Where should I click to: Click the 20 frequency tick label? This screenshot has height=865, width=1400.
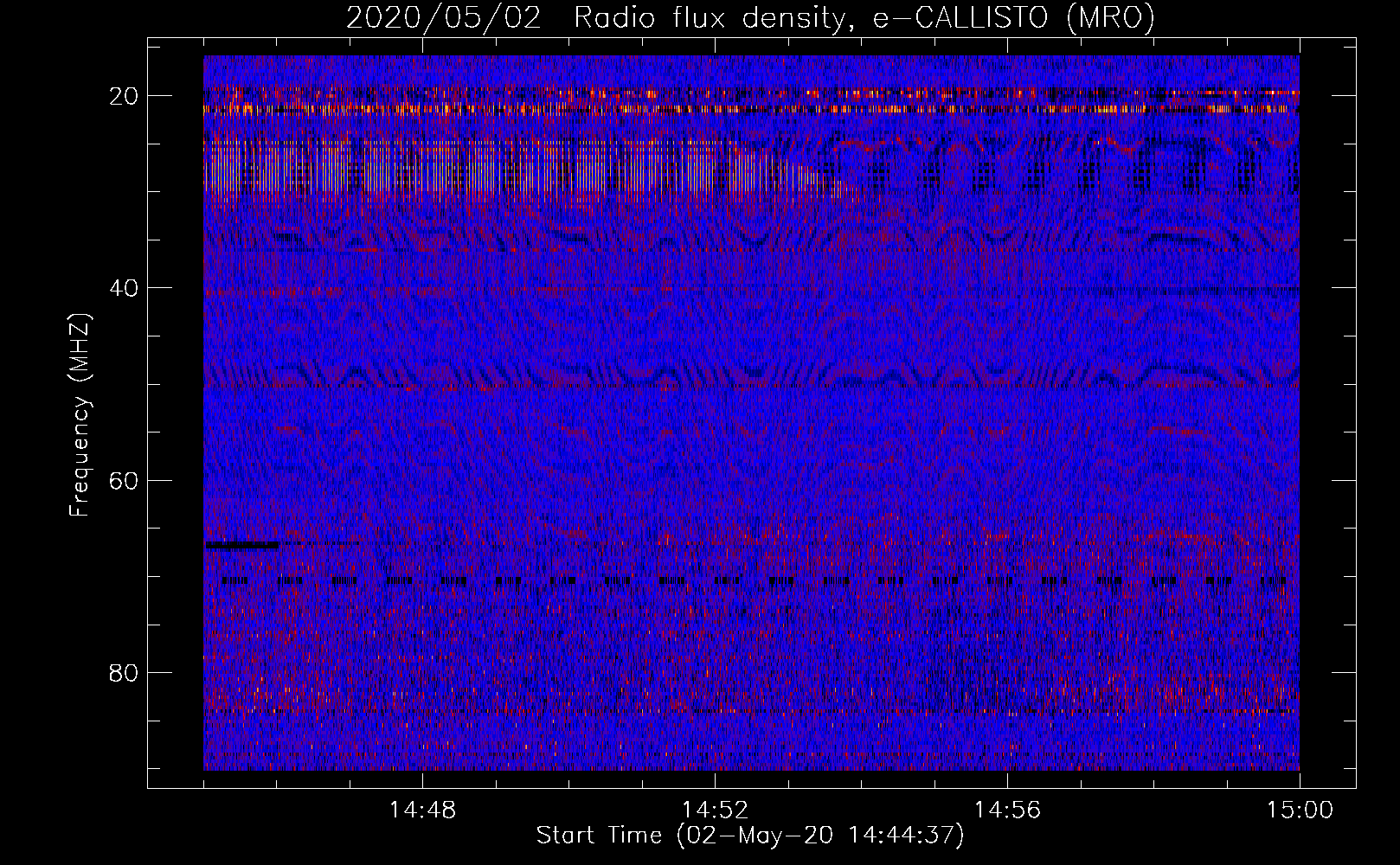pyautogui.click(x=125, y=96)
